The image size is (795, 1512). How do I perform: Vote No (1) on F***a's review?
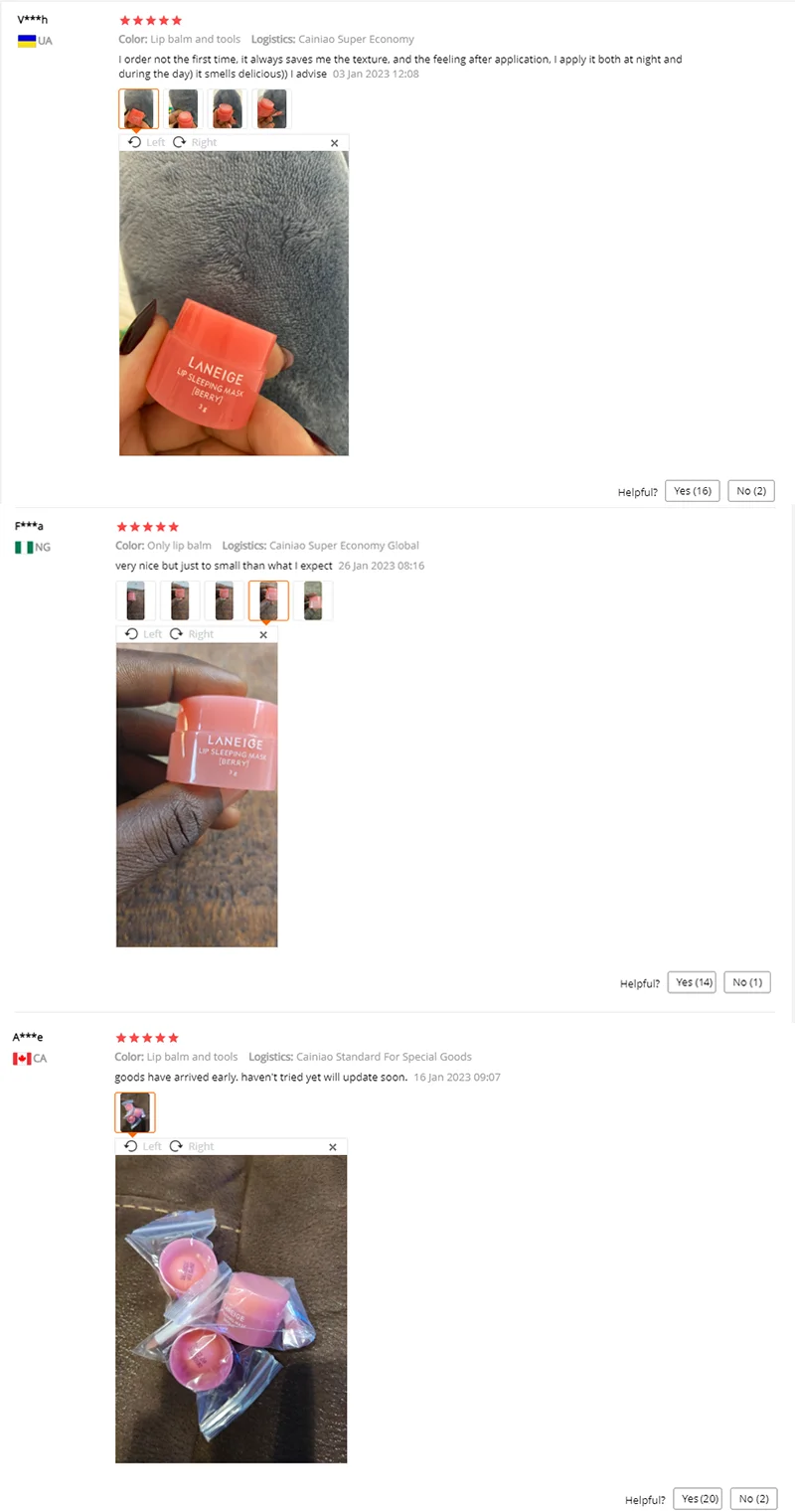(x=747, y=982)
